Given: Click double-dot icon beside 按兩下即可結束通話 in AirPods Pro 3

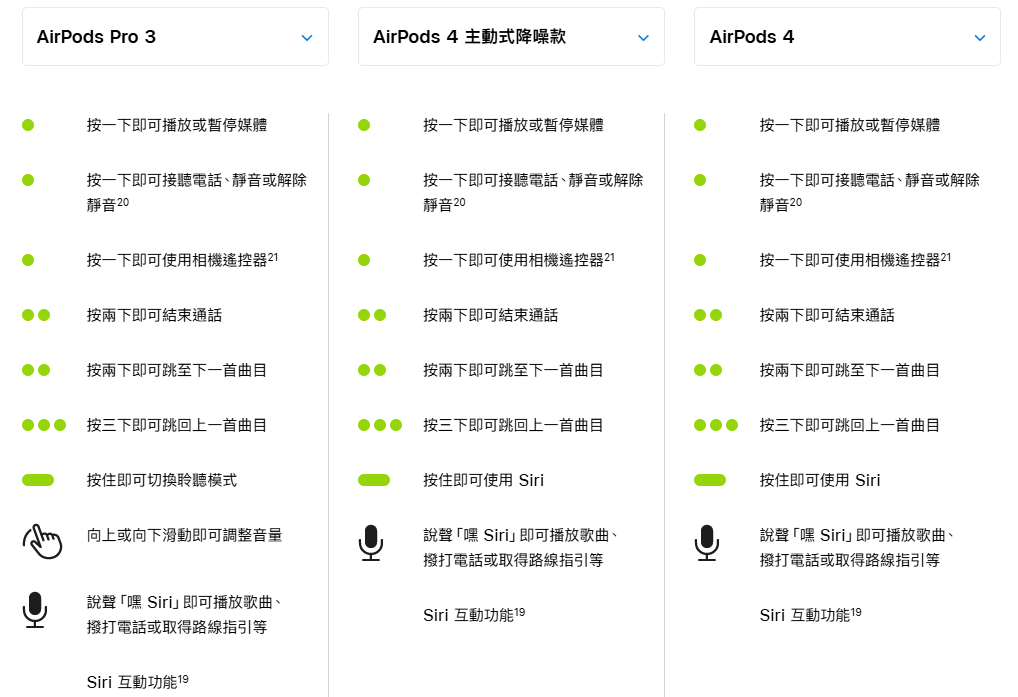Looking at the screenshot, I should click(x=36, y=315).
